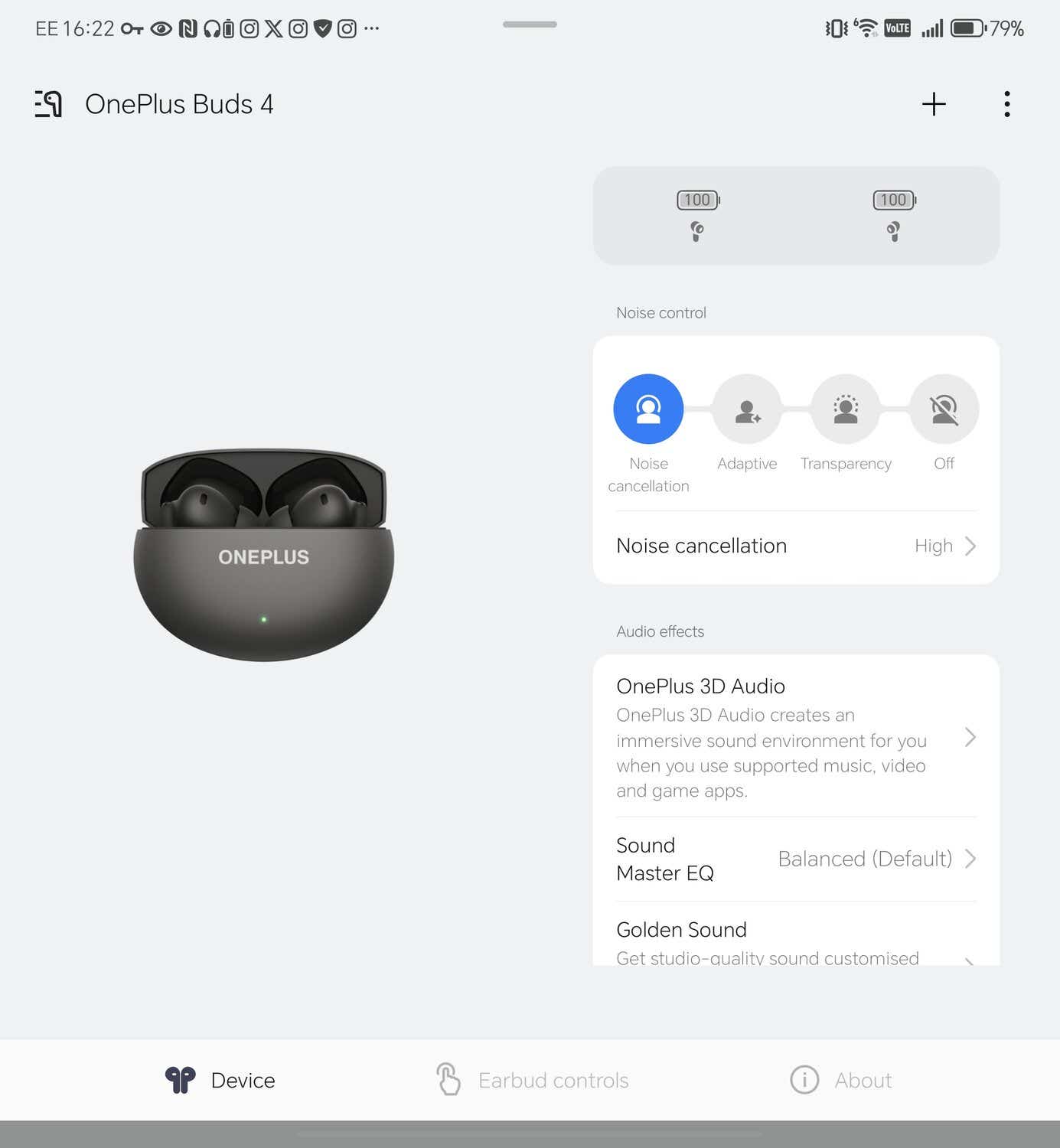Select Noise cancellation mode
This screenshot has width=1060, height=1148.
coord(648,409)
